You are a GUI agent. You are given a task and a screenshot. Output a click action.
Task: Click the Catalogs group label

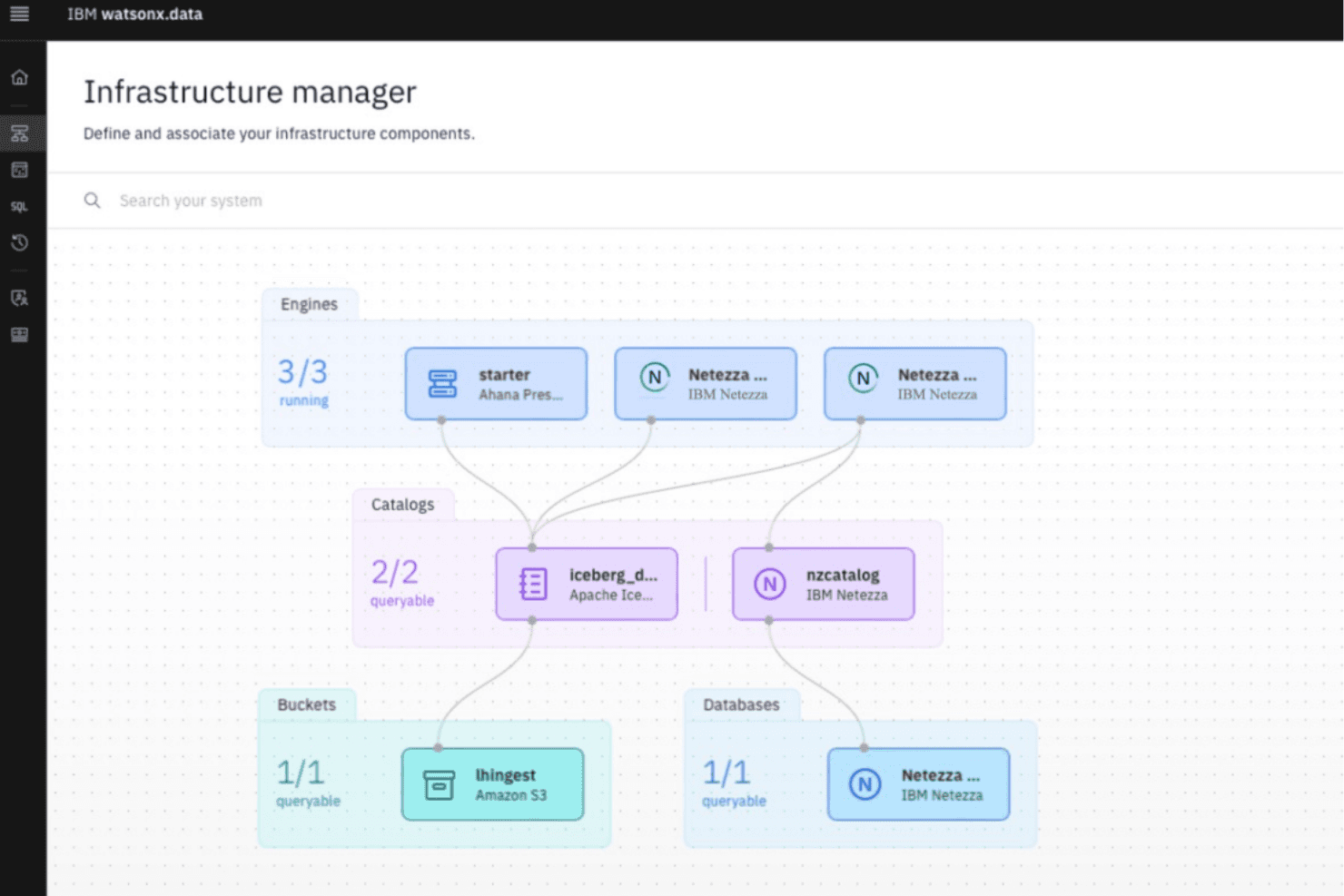point(402,505)
